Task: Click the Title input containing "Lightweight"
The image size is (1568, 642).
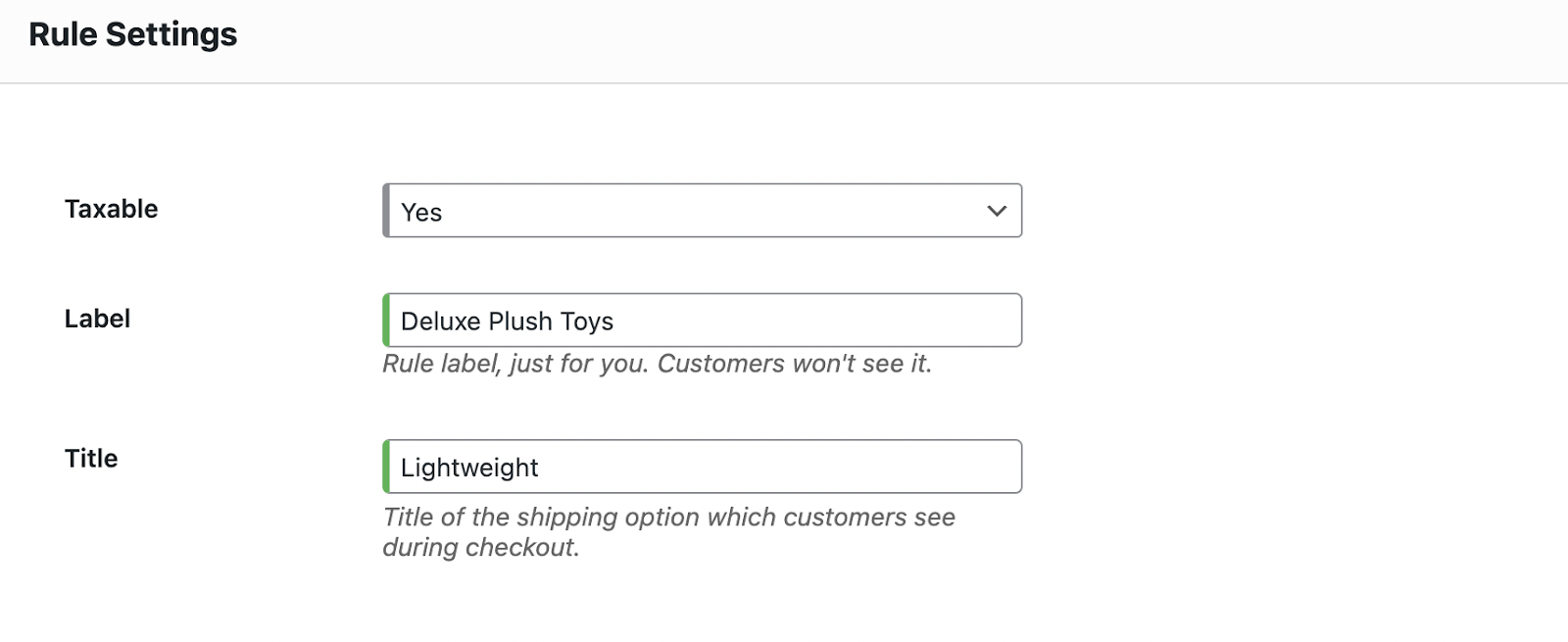Action: [701, 467]
